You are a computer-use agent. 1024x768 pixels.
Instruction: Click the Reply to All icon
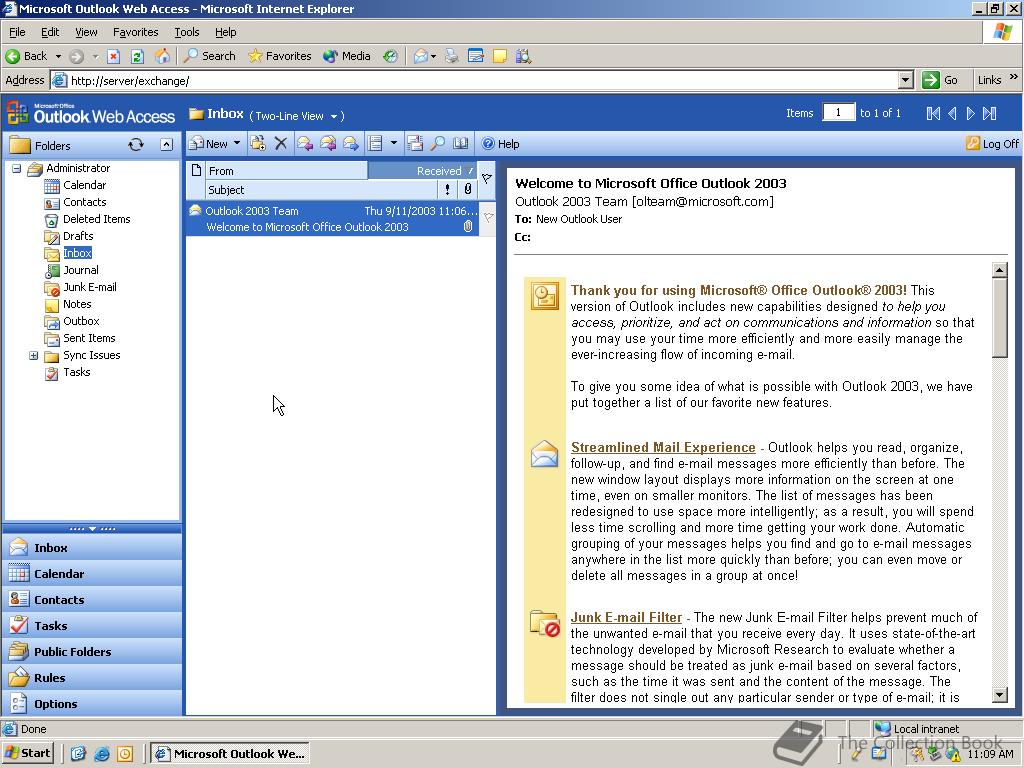(328, 144)
